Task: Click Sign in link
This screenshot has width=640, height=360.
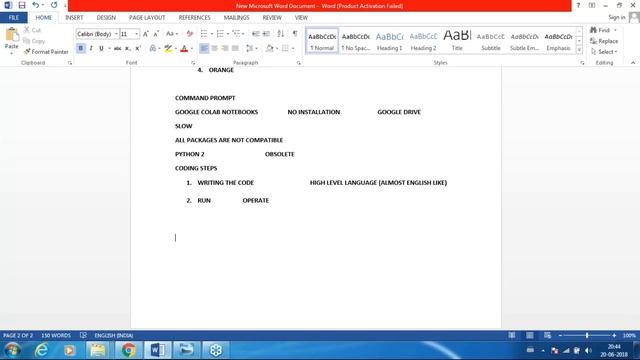Action: [616, 17]
